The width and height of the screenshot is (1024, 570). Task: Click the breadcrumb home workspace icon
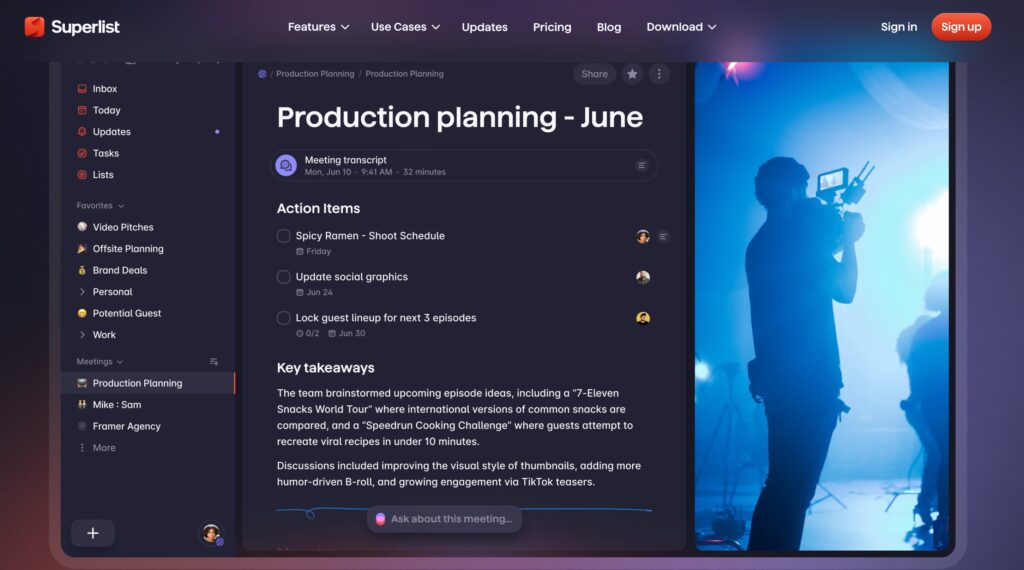pos(262,74)
